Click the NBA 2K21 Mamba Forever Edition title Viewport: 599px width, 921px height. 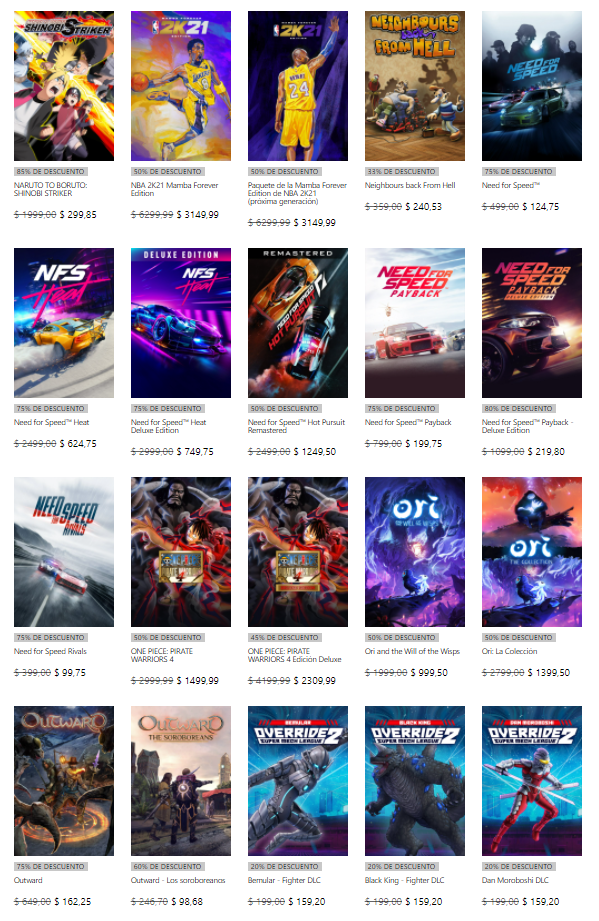point(174,189)
